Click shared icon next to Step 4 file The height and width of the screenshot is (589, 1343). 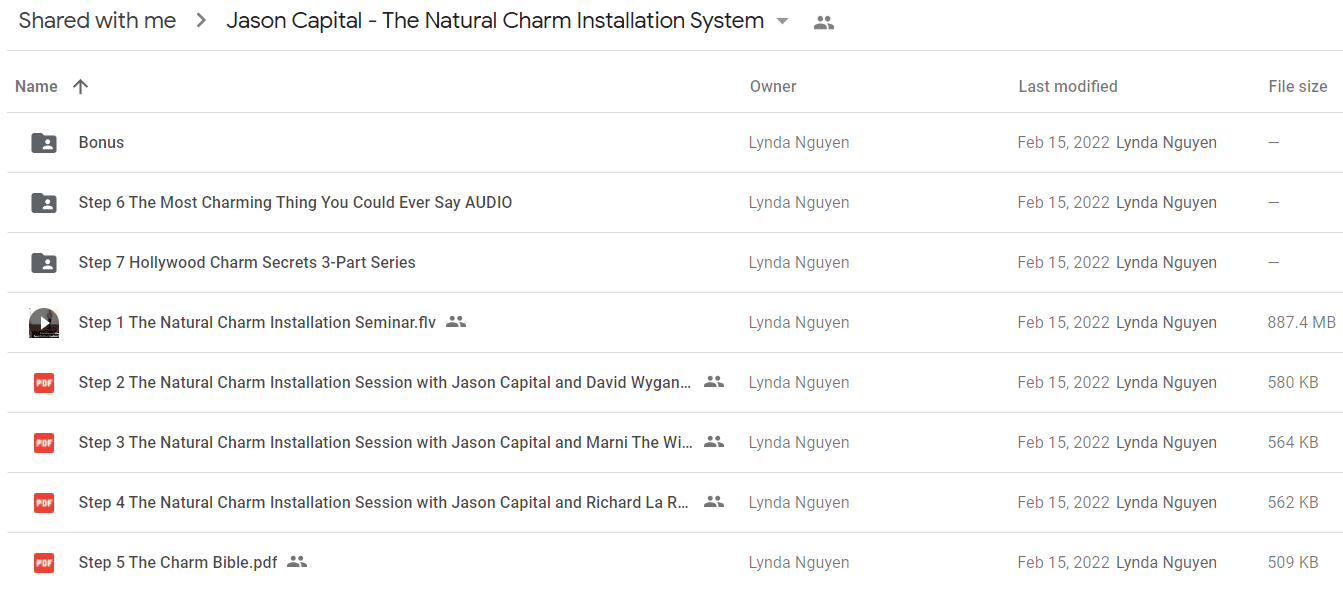(714, 502)
